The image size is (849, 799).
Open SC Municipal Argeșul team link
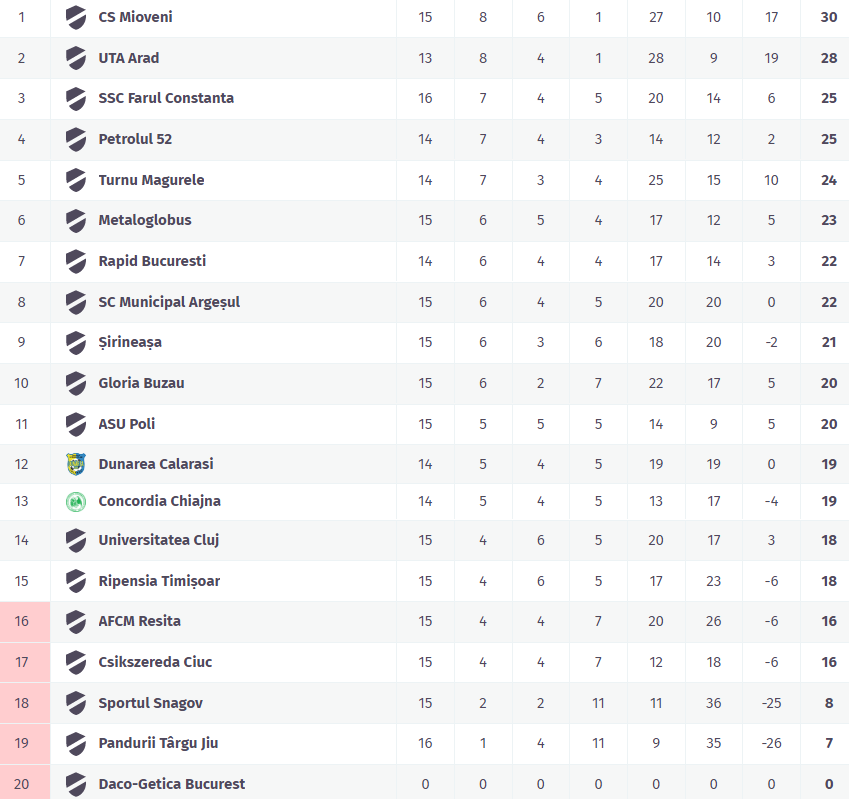click(169, 302)
